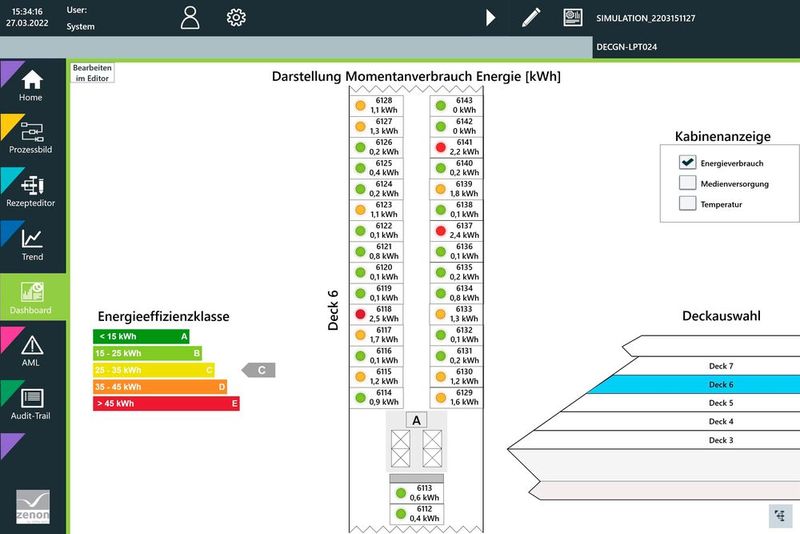Open the Prozessbild view
Screen dimensions: 800x534
point(32,138)
